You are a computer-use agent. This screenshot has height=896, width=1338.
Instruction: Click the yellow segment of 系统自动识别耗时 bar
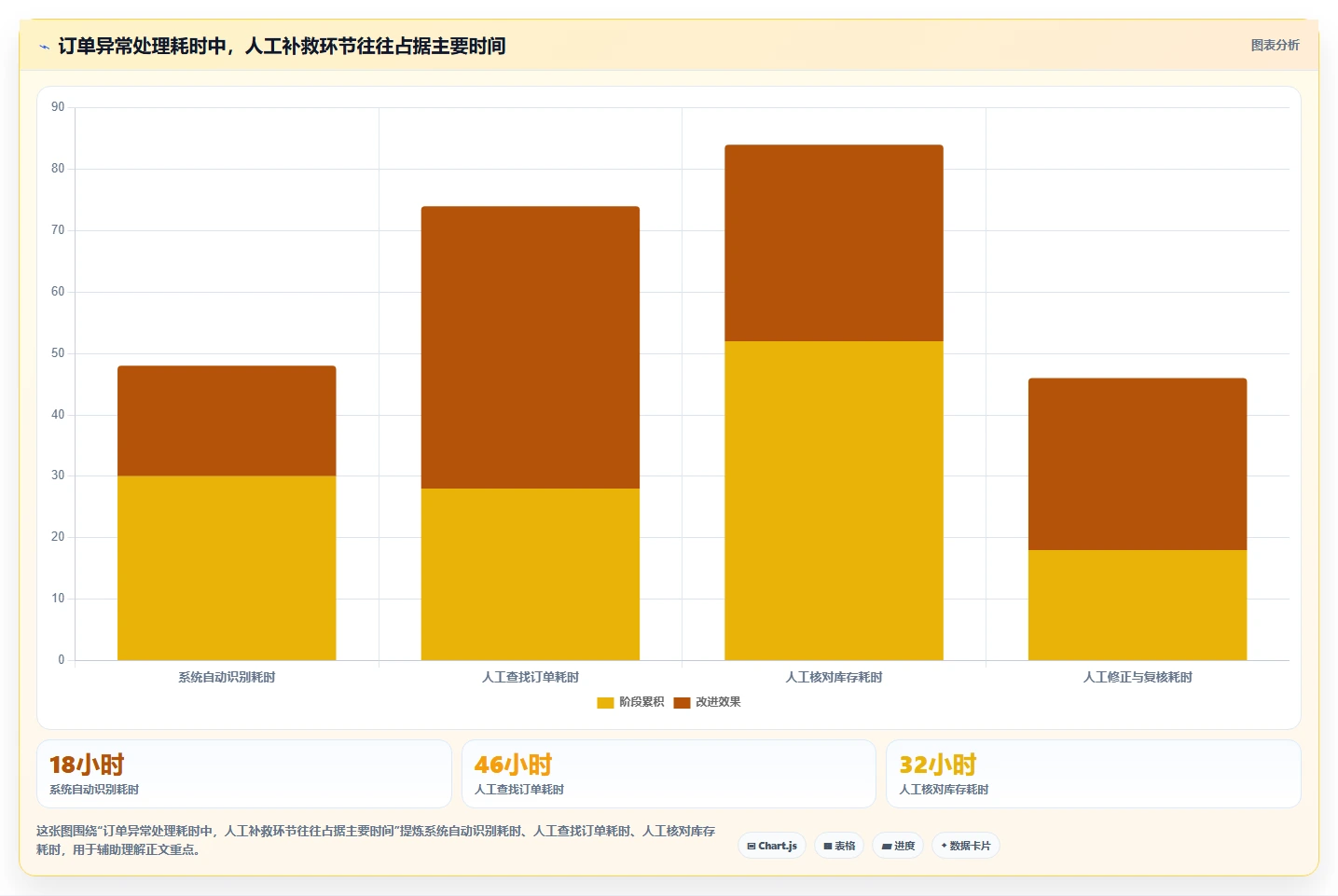click(227, 568)
